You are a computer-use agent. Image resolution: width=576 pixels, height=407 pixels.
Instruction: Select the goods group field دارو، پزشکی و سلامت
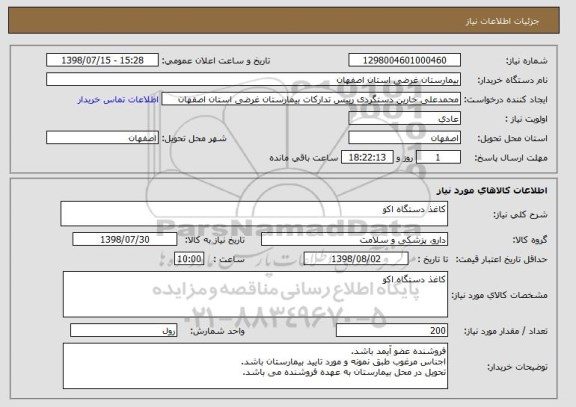(354, 240)
